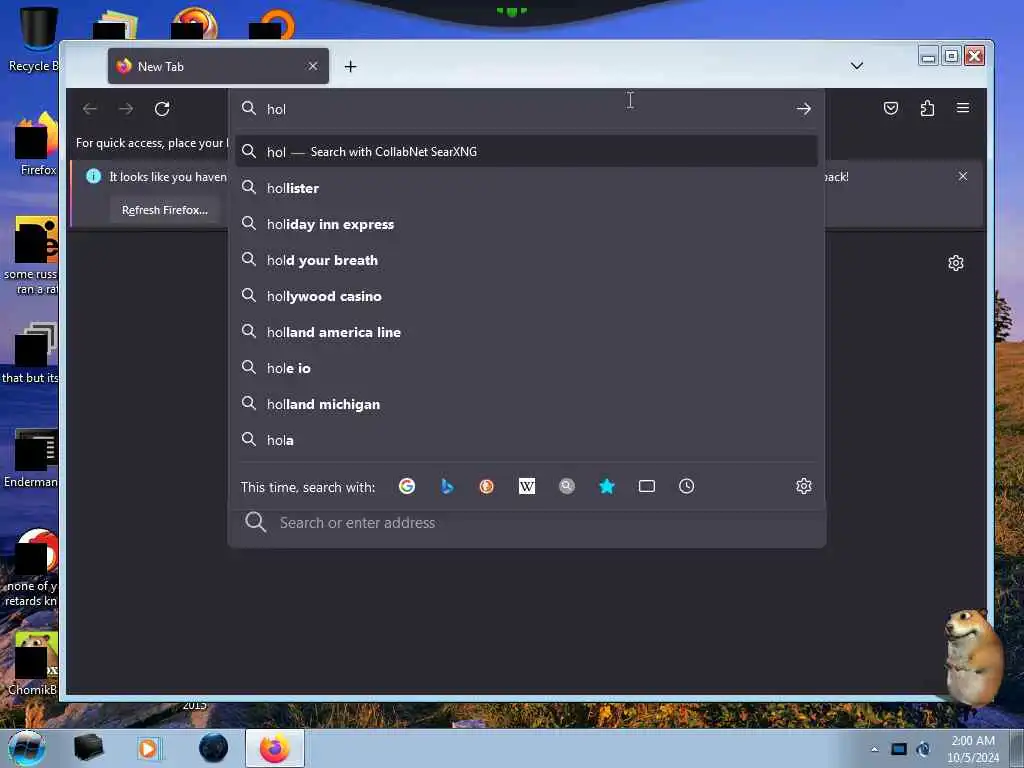Search with DuckDuckGo engine icon
The height and width of the screenshot is (768, 1024).
point(487,486)
